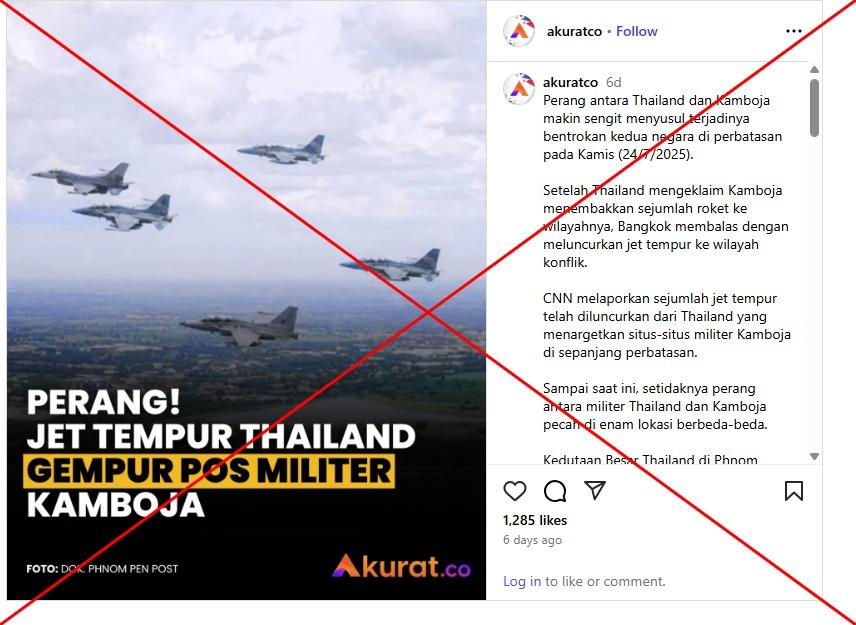The width and height of the screenshot is (856, 625).
Task: Open akuratco username in post header
Action: (574, 31)
